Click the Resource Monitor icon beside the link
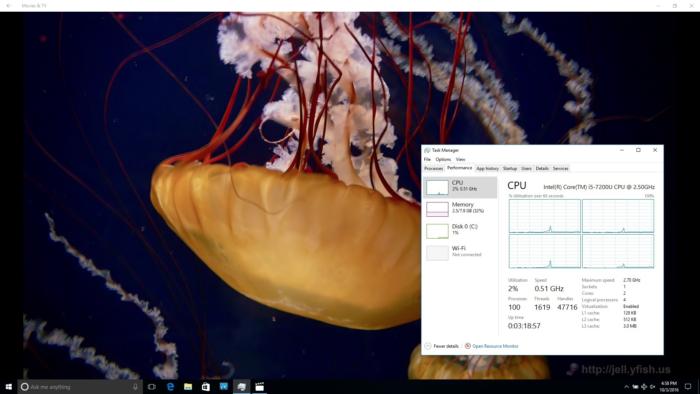Image resolution: width=700 pixels, height=394 pixels. tap(467, 346)
